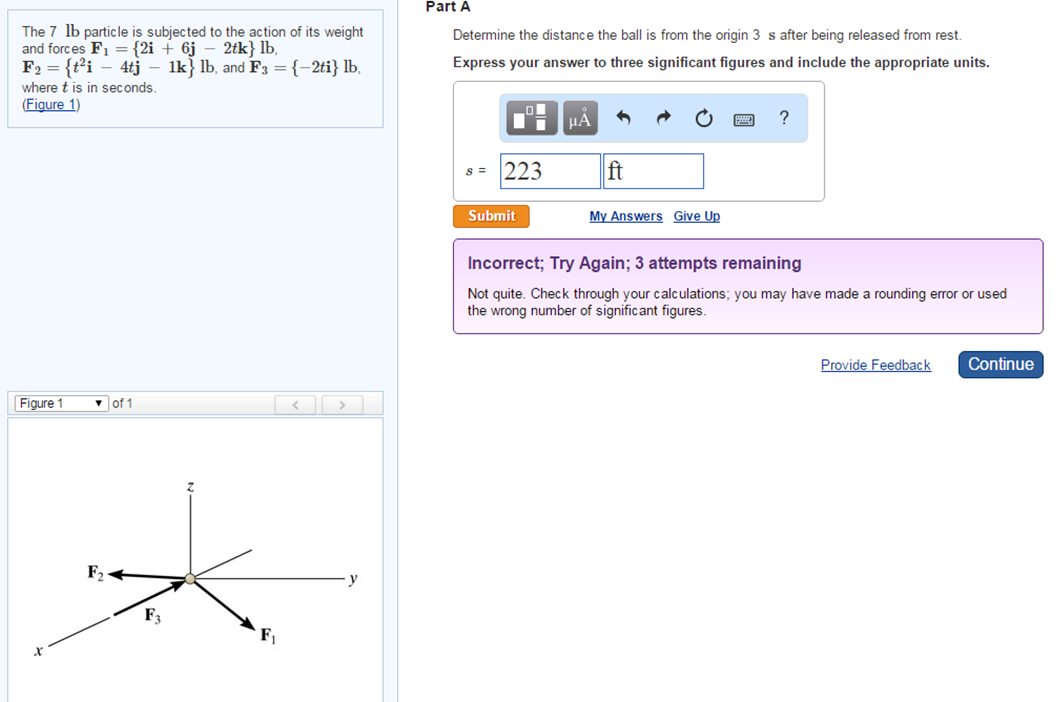Click the question mark help icon

pyautogui.click(x=783, y=117)
